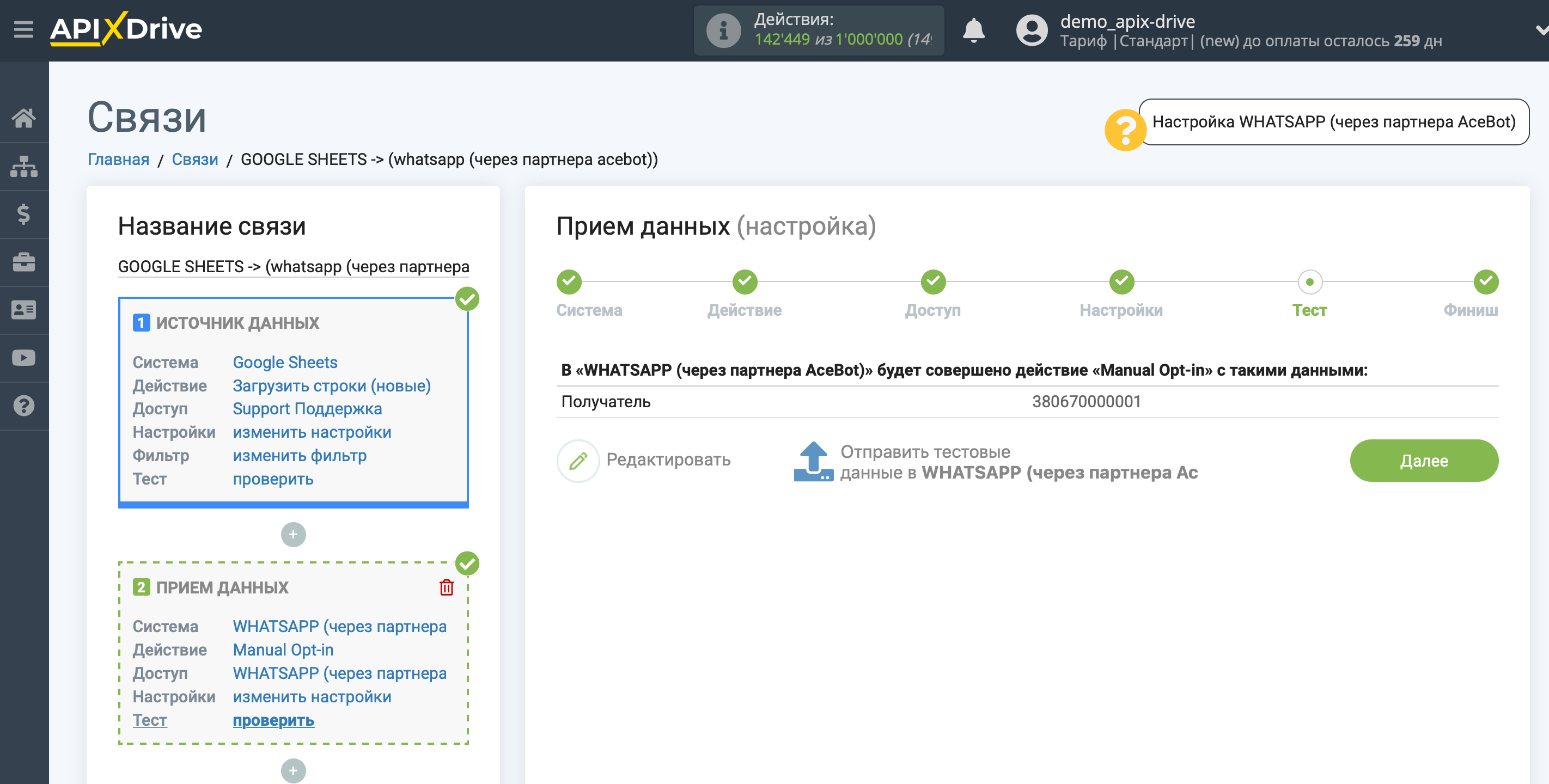Add step with bottom plus icon
This screenshot has height=784, width=1549.
pos(293,771)
